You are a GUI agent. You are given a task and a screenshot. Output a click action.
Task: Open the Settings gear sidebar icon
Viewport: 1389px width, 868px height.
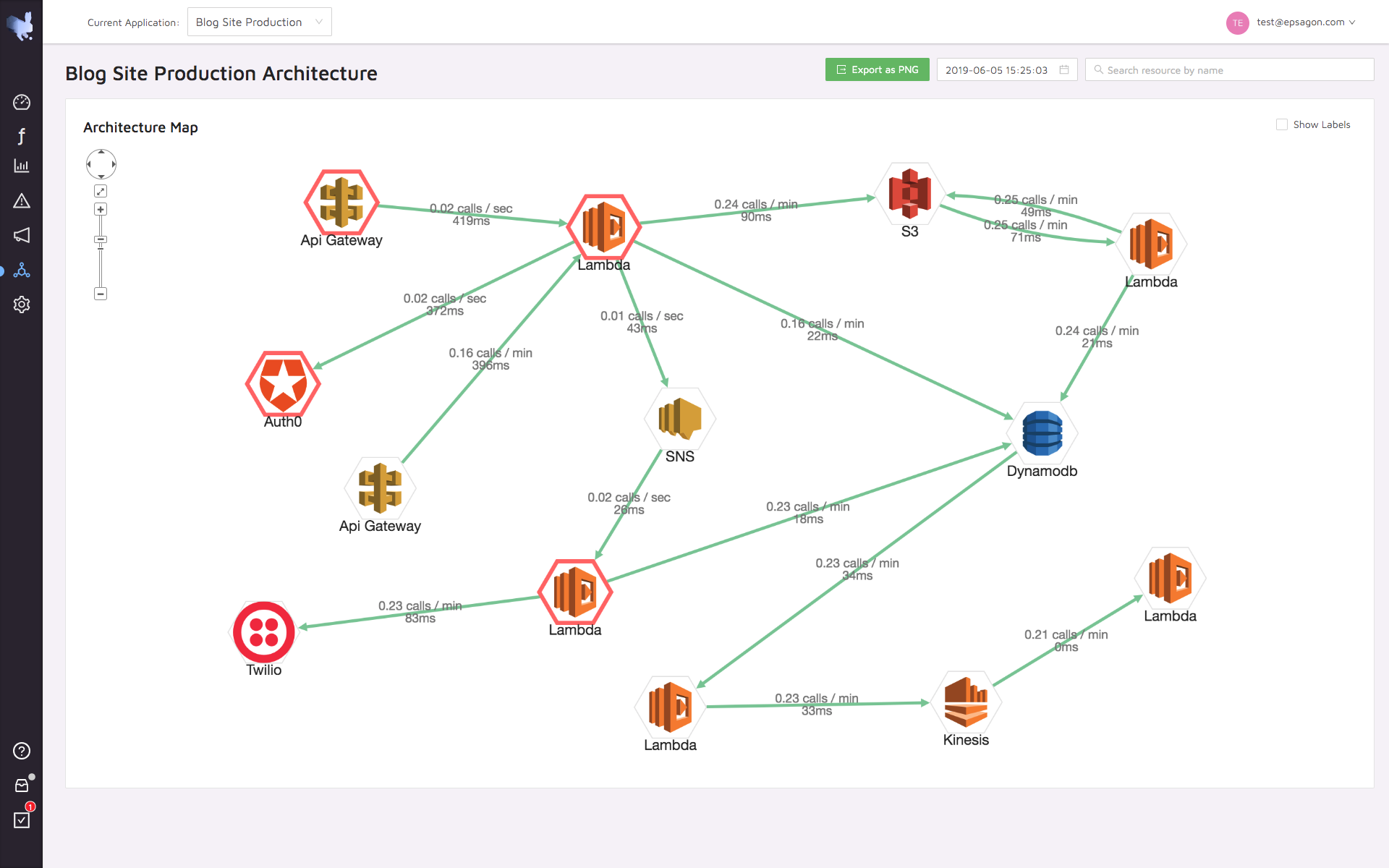click(x=22, y=305)
